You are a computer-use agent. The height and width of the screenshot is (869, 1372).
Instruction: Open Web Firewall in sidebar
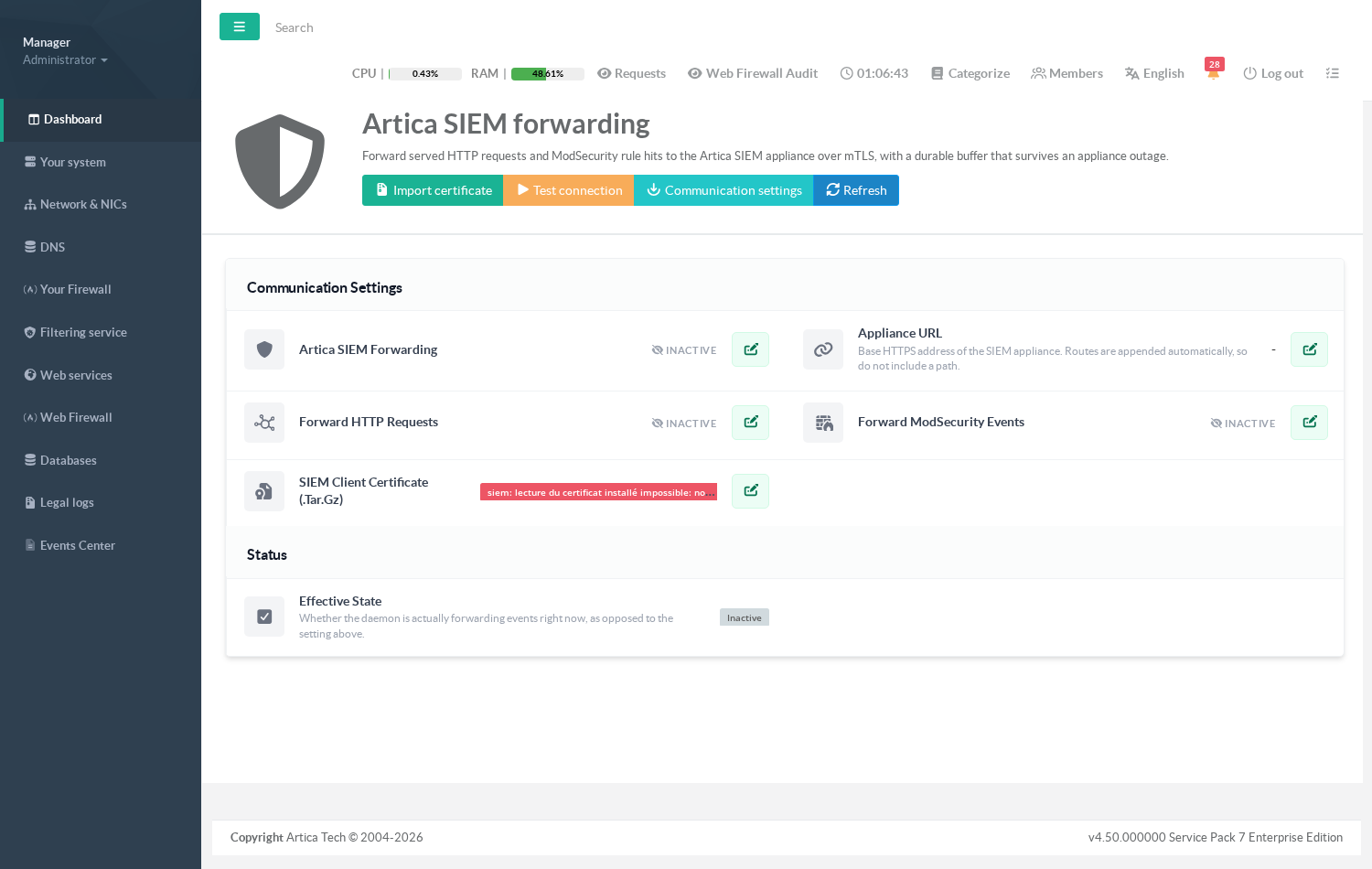(x=101, y=417)
